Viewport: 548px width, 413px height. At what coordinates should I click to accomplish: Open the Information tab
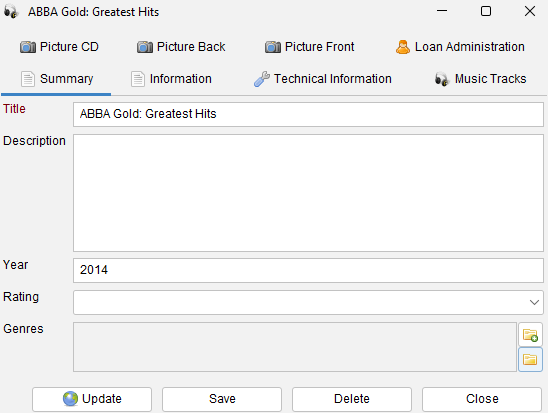click(x=171, y=79)
